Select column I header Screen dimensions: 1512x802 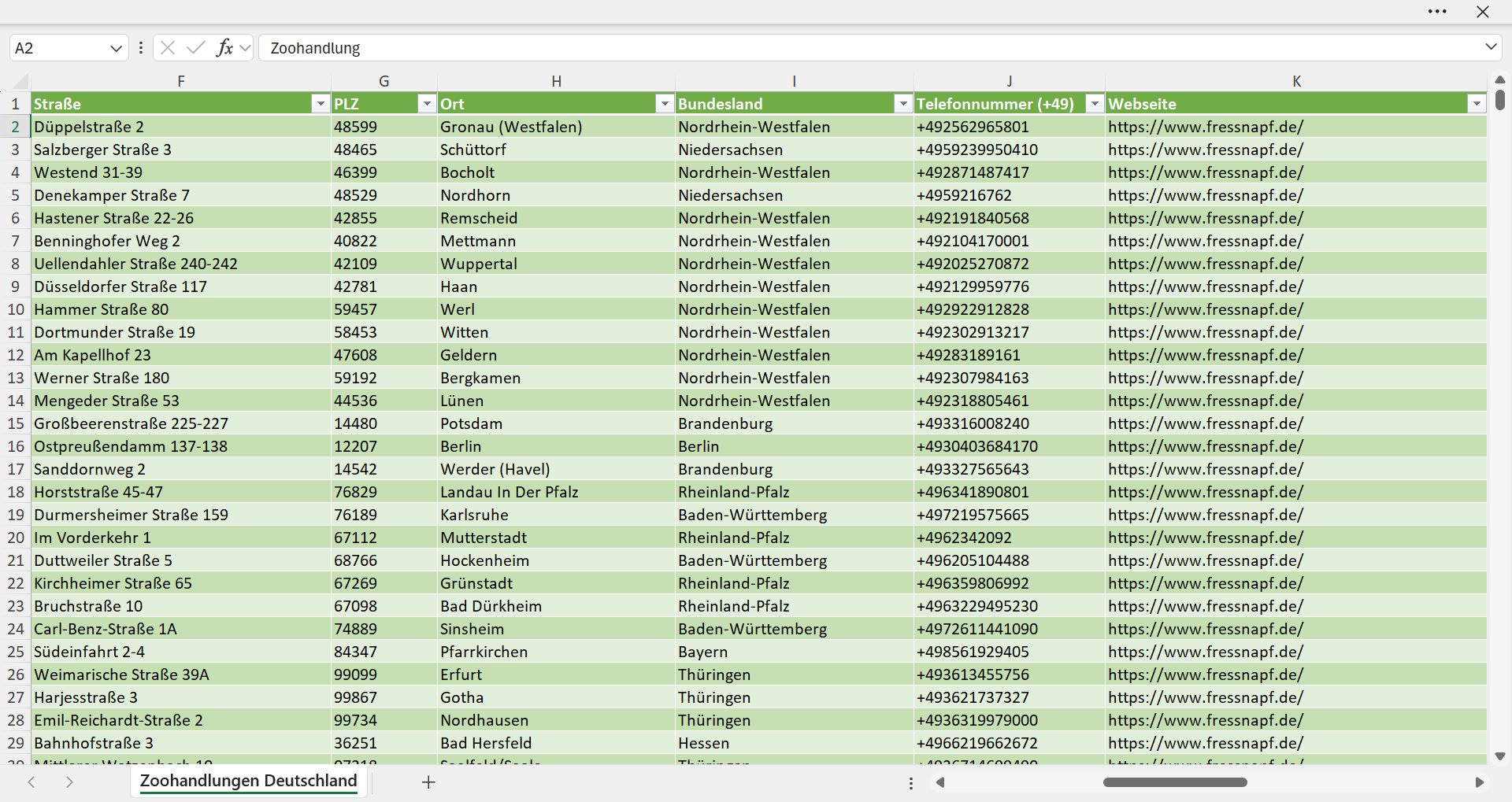point(795,81)
